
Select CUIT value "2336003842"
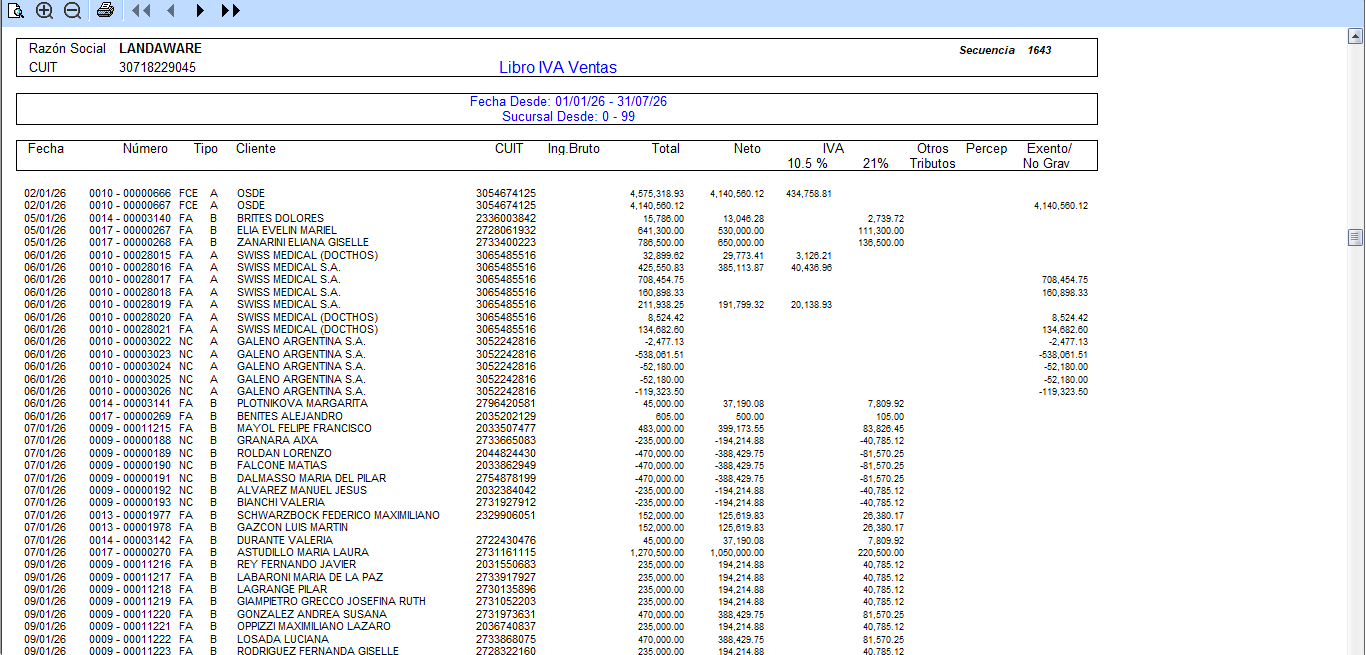[506, 218]
